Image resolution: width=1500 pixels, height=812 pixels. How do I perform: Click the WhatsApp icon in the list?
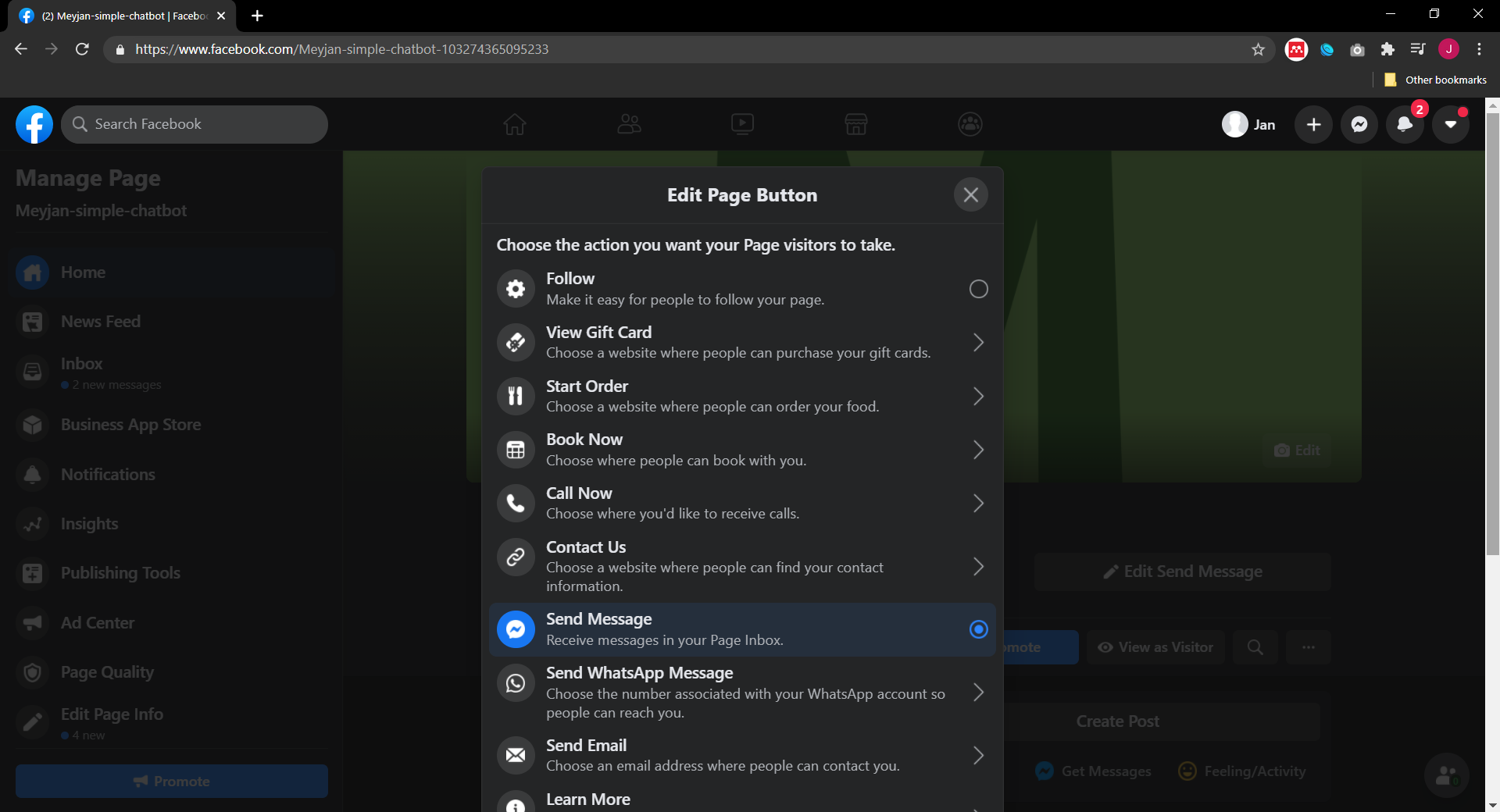[516, 683]
